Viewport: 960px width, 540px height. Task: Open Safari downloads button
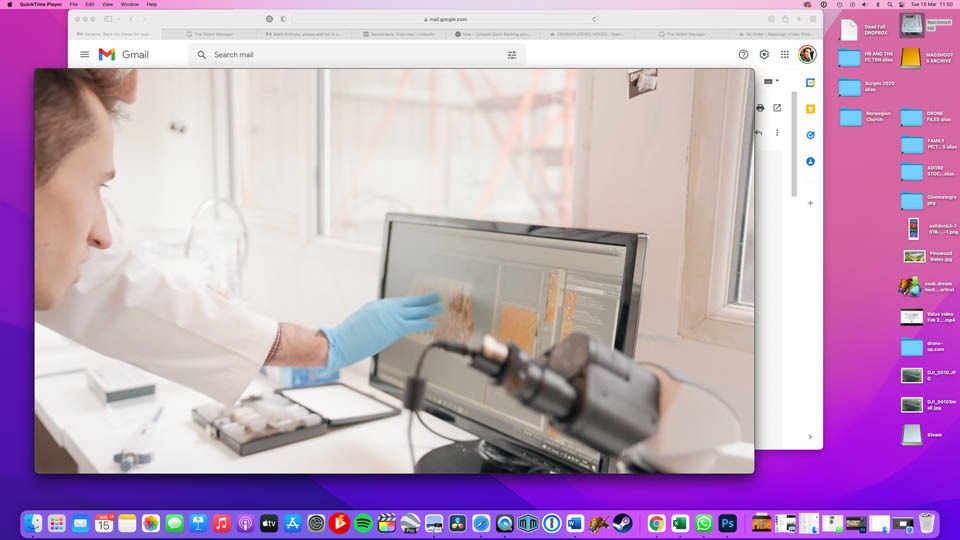(x=771, y=19)
